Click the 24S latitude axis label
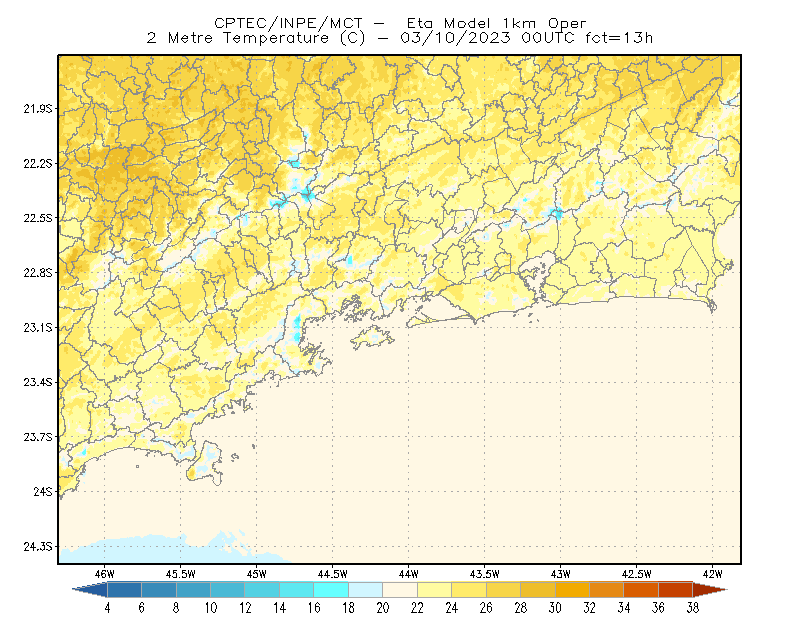 (43, 491)
